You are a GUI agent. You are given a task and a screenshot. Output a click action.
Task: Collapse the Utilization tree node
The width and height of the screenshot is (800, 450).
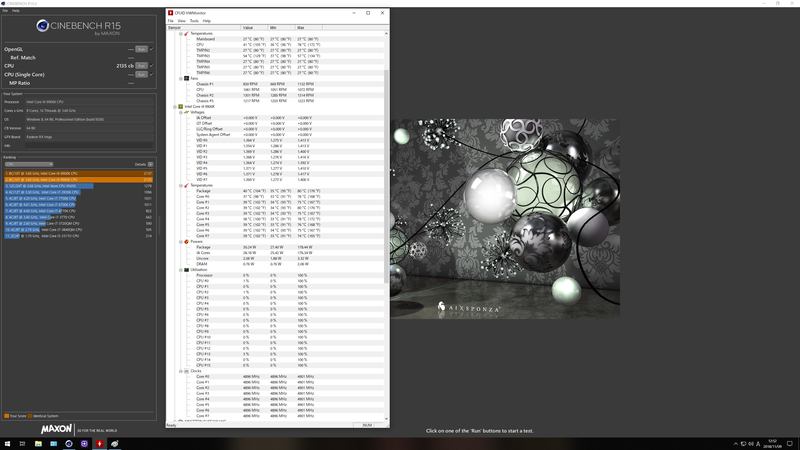coord(181,270)
